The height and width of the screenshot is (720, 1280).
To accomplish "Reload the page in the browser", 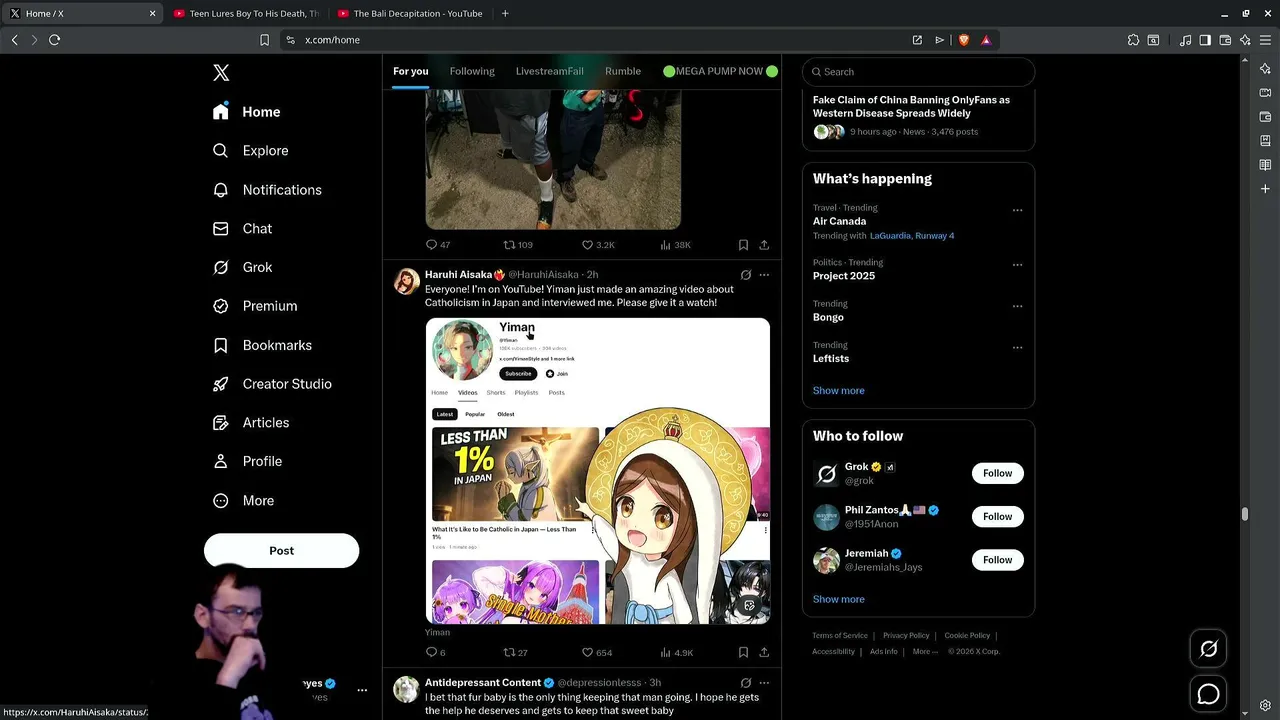I will (54, 40).
